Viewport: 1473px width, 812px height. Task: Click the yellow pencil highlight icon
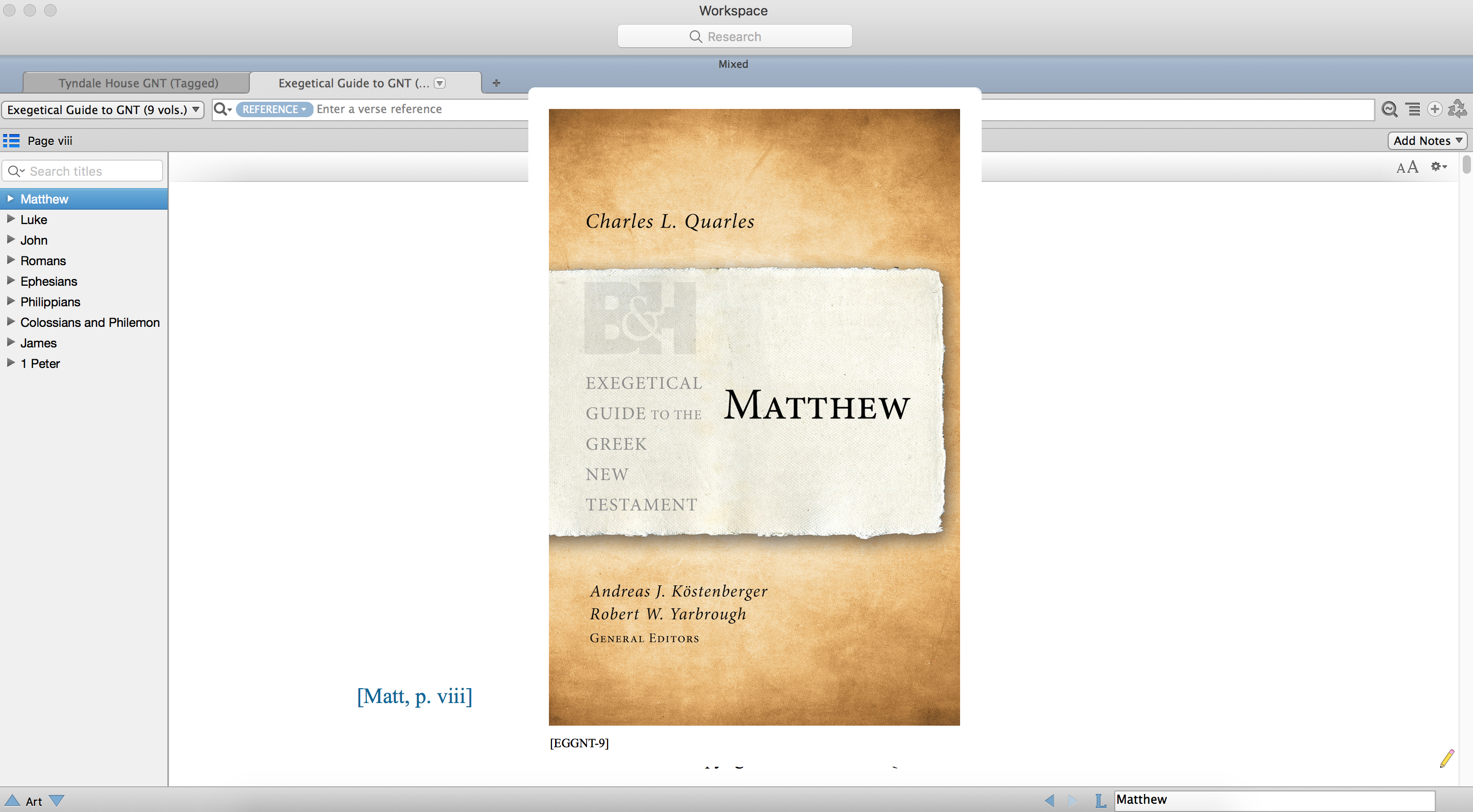coord(1447,758)
